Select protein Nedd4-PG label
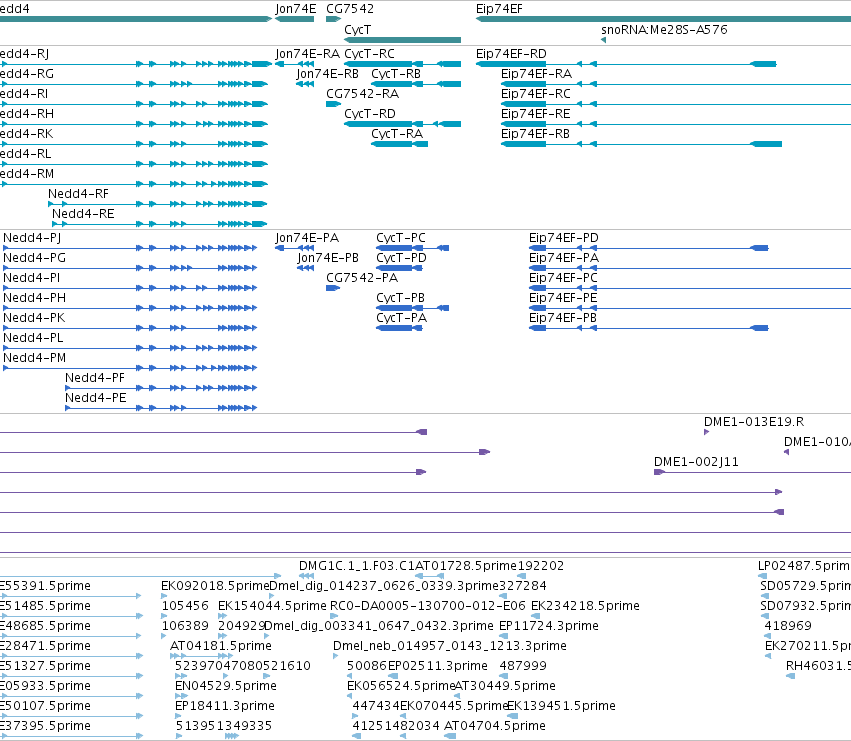The width and height of the screenshot is (851, 741). (34, 258)
